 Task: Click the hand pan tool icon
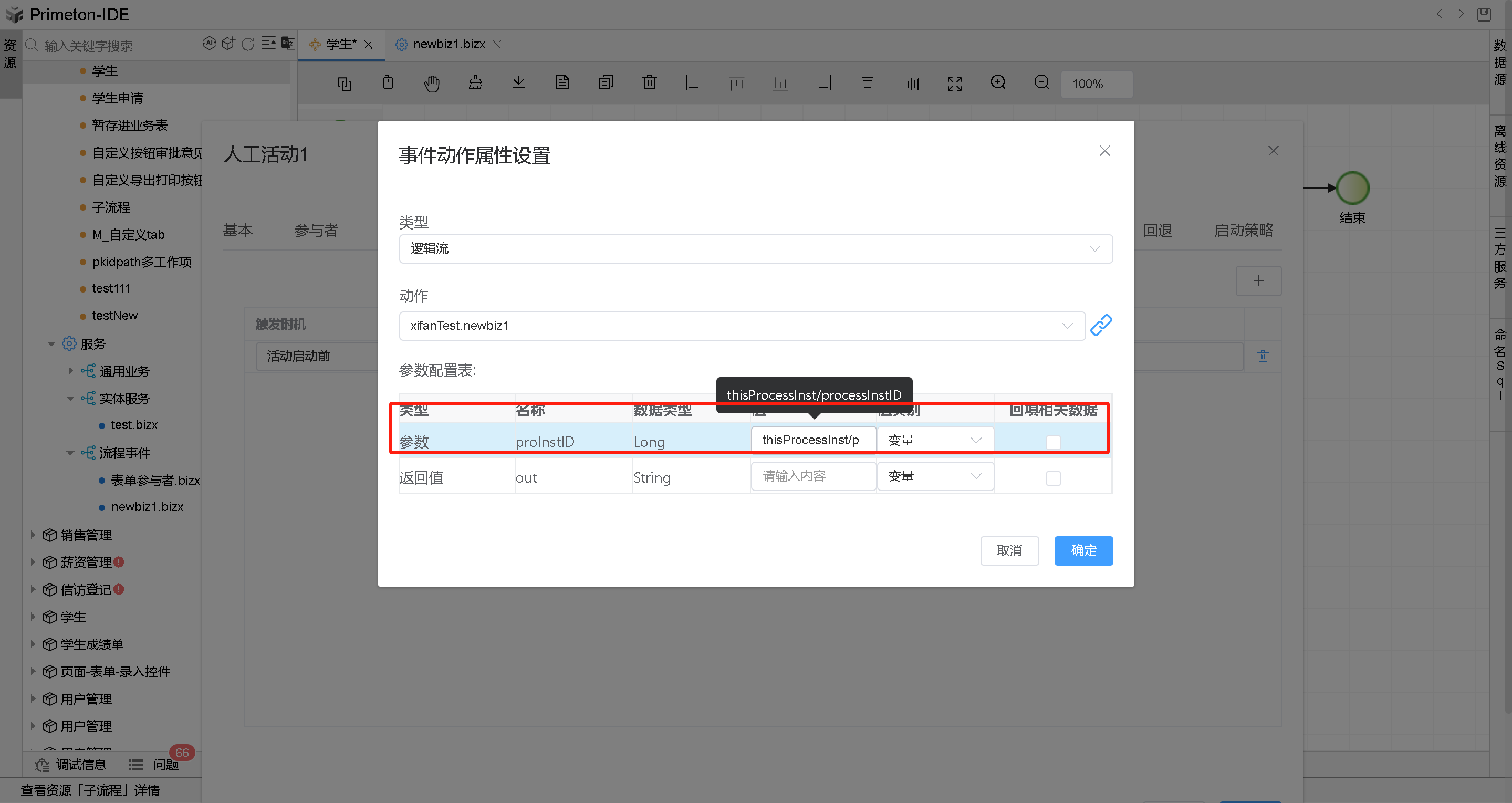click(431, 84)
